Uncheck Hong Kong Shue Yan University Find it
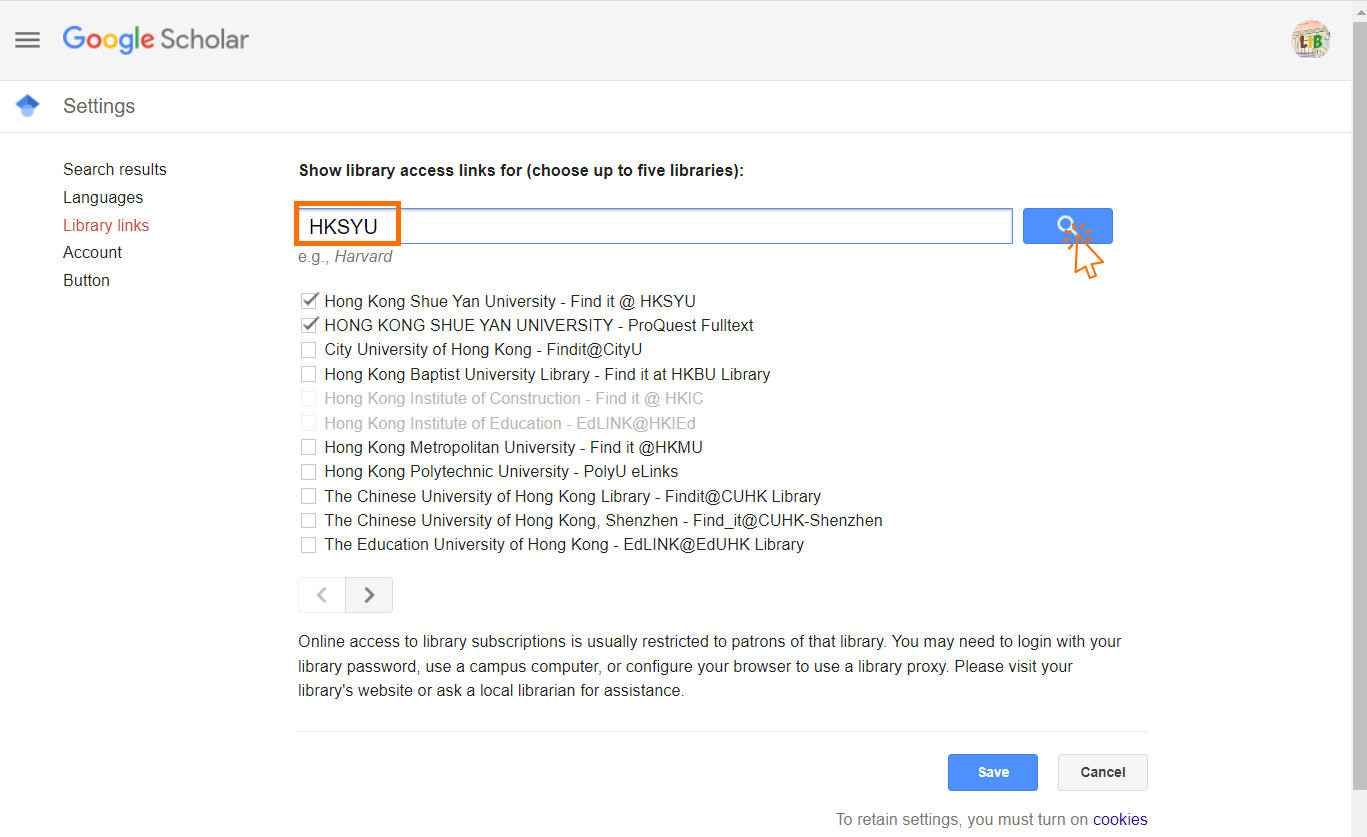 [309, 301]
